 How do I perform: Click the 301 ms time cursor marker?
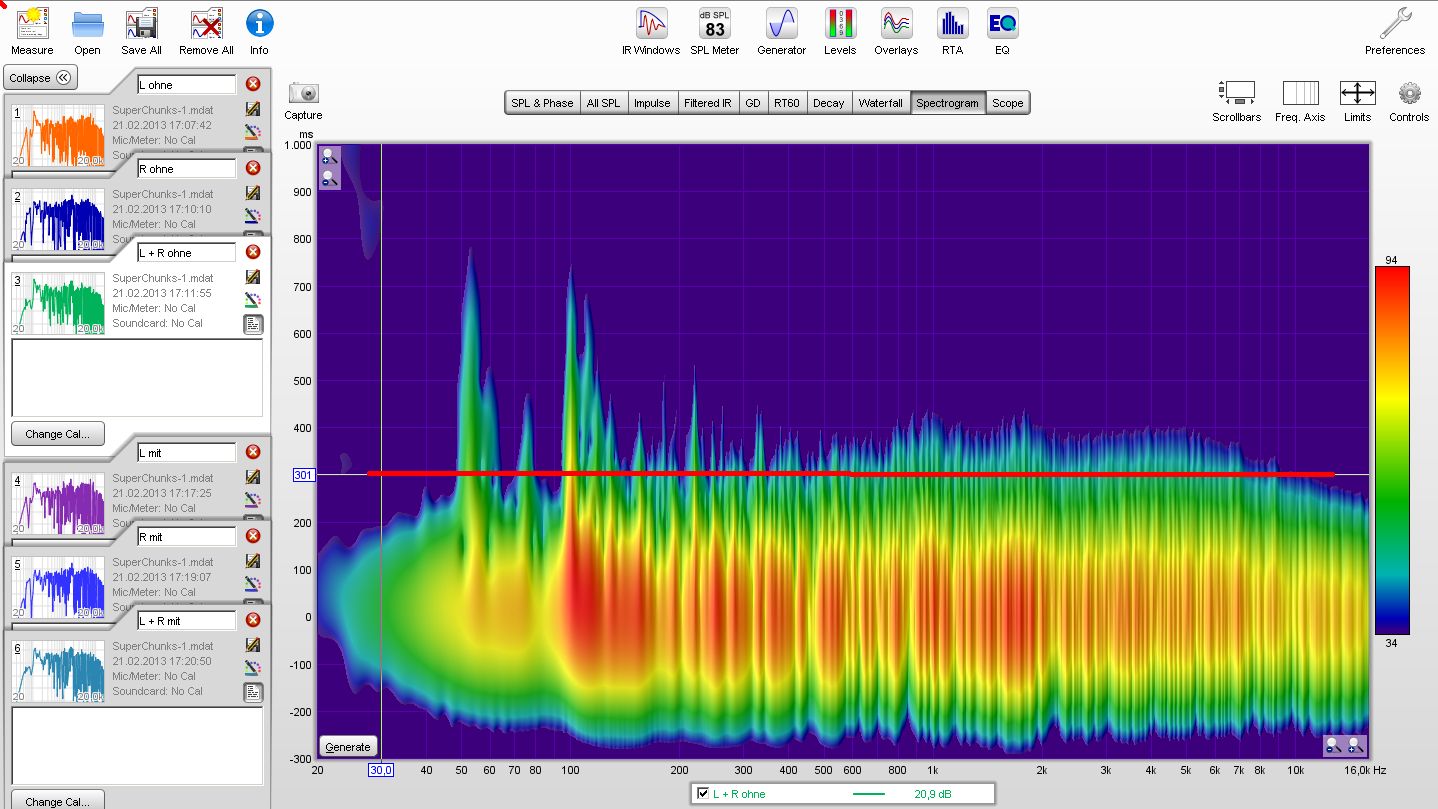(304, 475)
